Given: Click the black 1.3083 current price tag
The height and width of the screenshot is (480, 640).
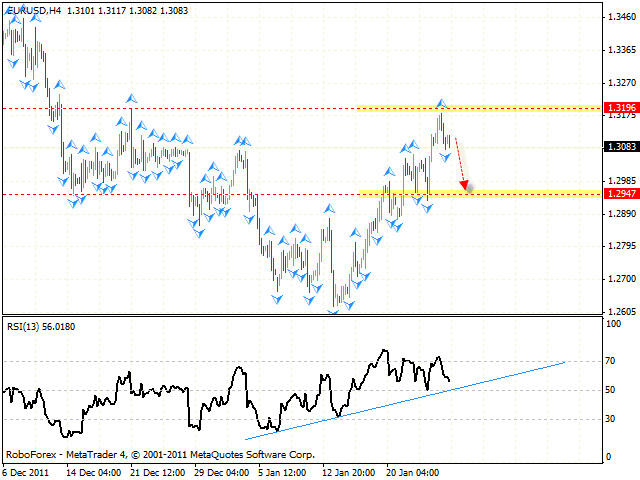Looking at the screenshot, I should tap(619, 146).
